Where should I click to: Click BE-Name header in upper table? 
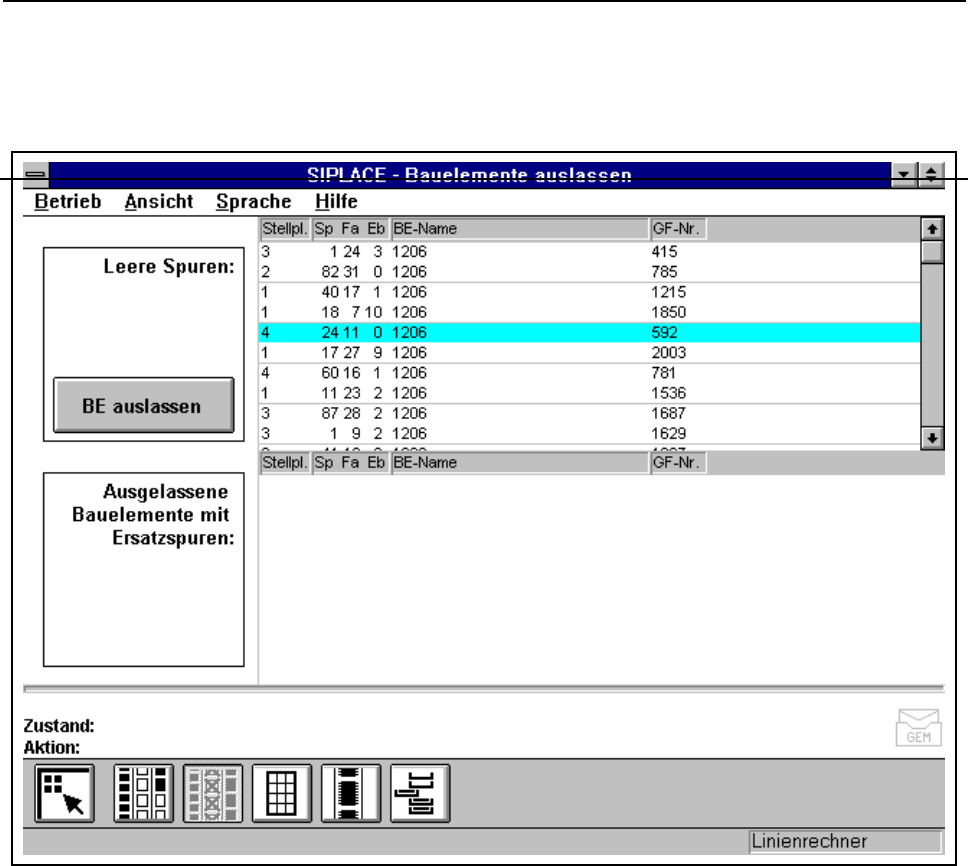click(520, 229)
